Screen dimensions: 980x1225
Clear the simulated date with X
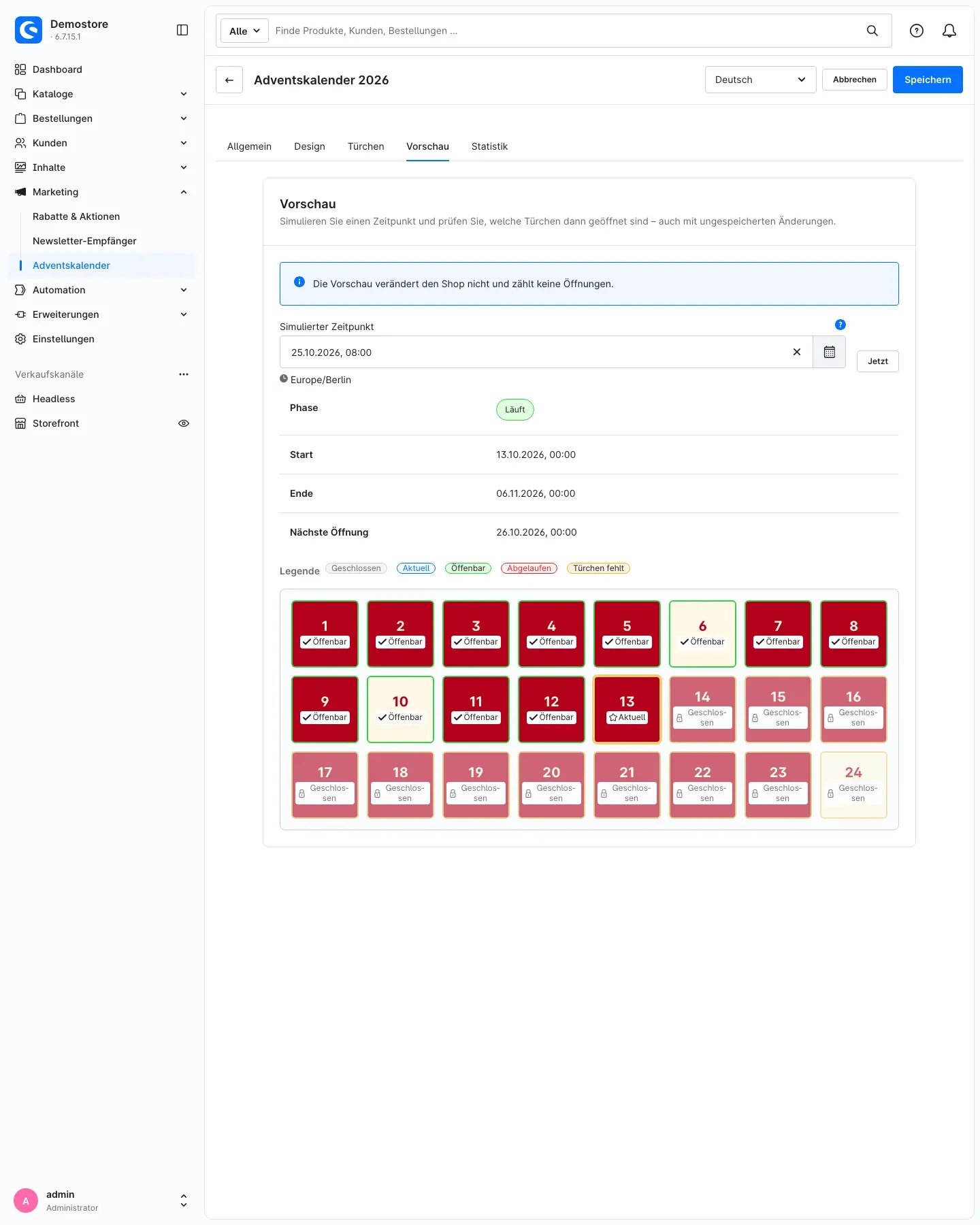[797, 352]
